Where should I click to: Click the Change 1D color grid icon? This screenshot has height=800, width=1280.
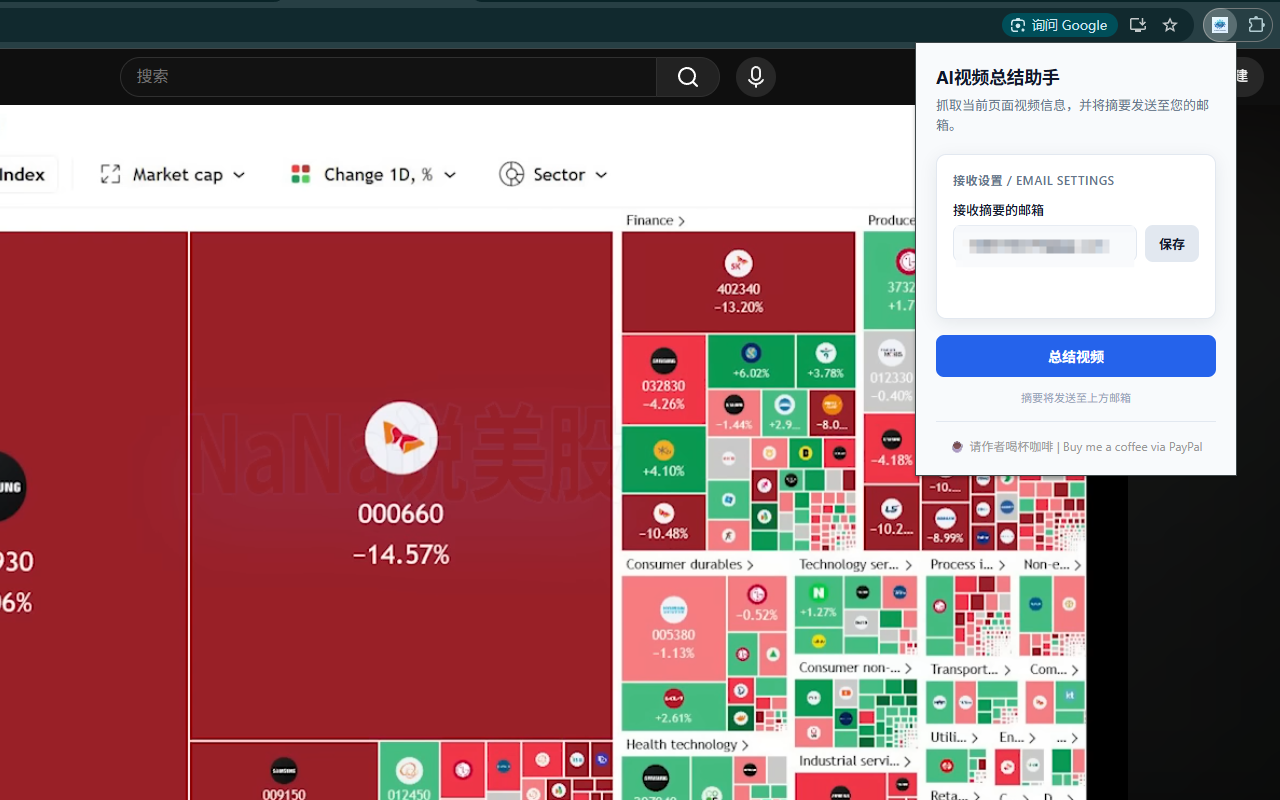tap(300, 174)
